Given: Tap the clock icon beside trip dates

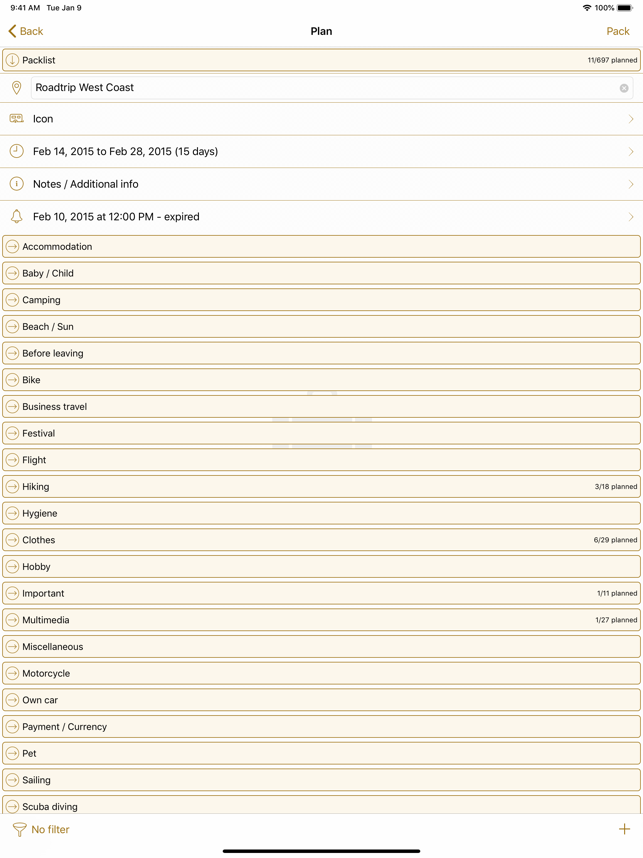Looking at the screenshot, I should (16, 152).
